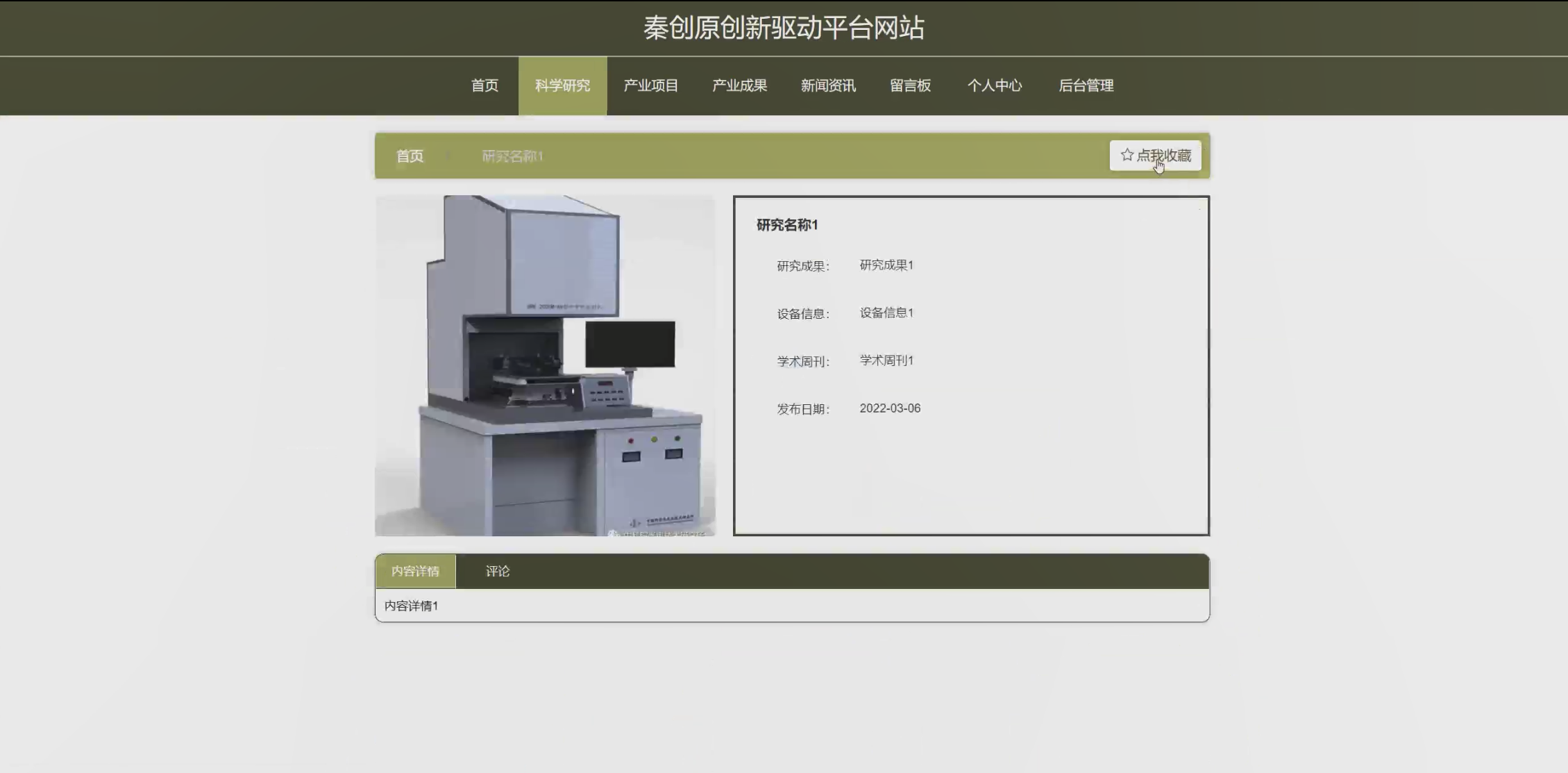This screenshot has height=773, width=1568.
Task: Click the publish date 2022-03-06 value
Action: 890,408
